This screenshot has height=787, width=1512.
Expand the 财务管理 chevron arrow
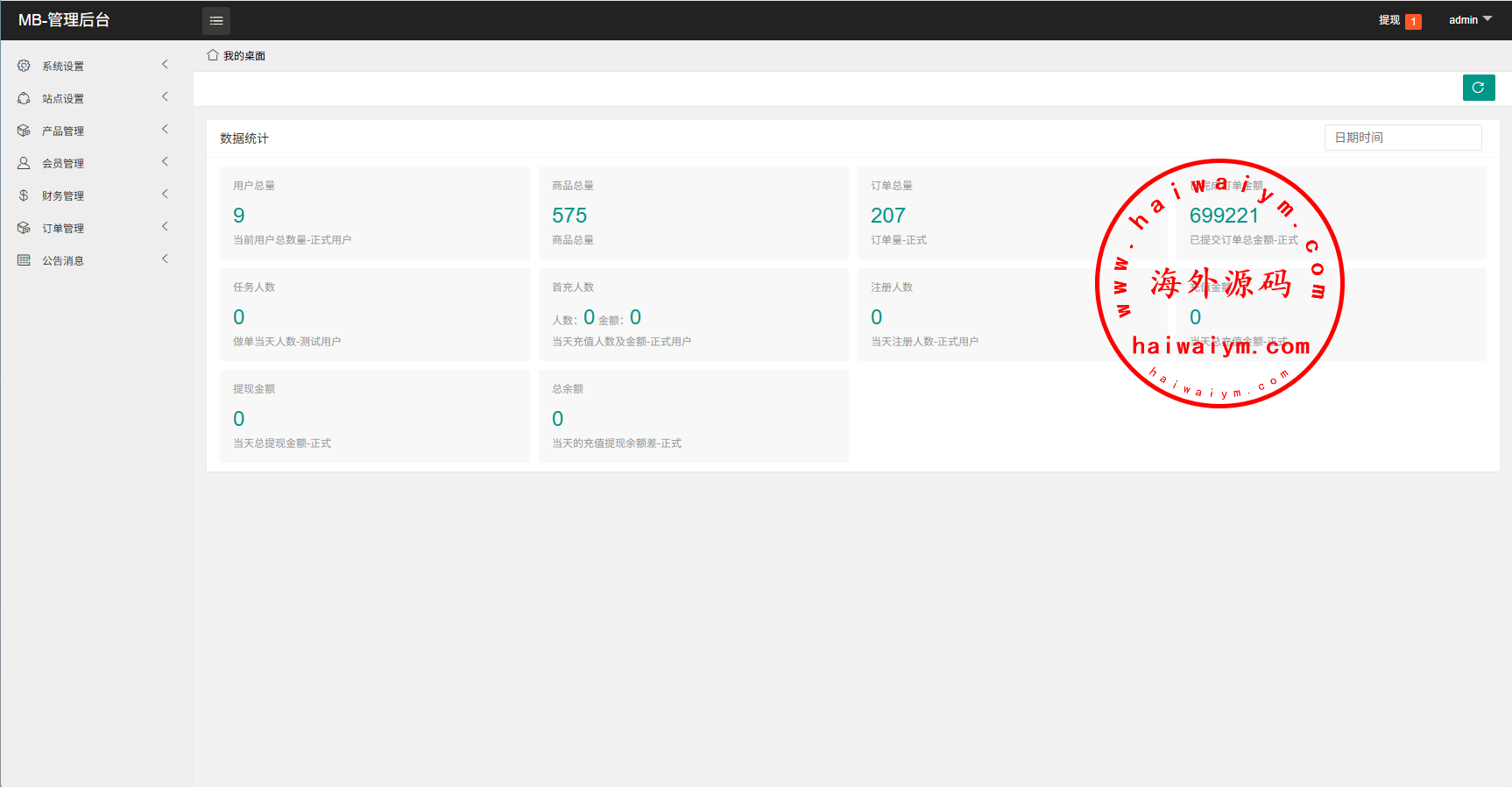pyautogui.click(x=165, y=195)
